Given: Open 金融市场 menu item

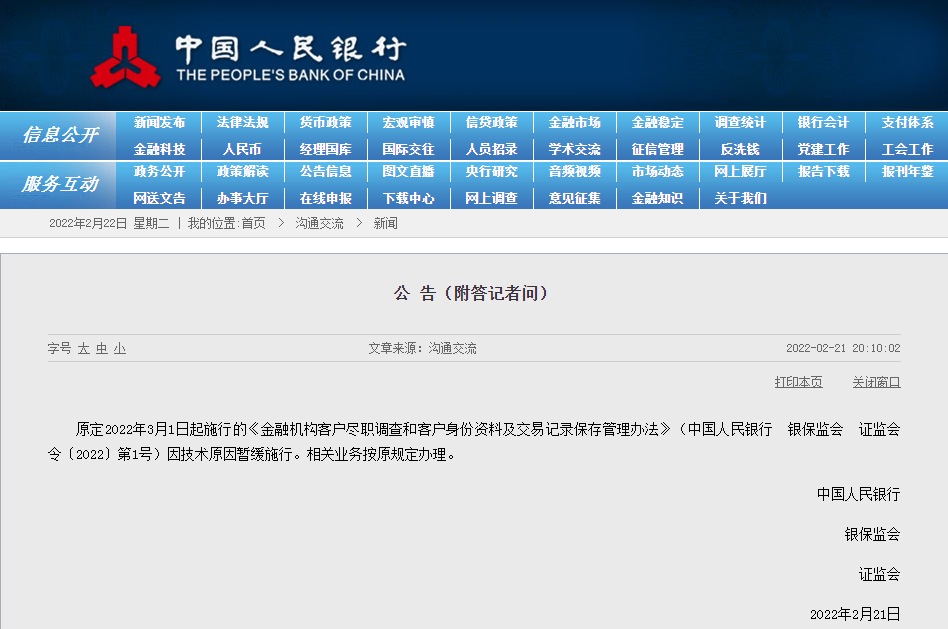Looking at the screenshot, I should [574, 123].
